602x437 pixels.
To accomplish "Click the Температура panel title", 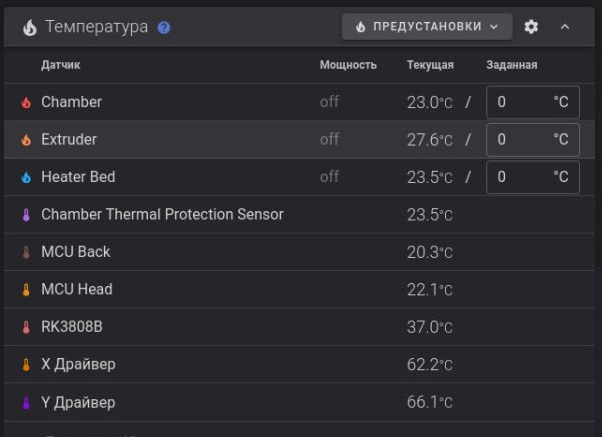I will click(x=96, y=27).
